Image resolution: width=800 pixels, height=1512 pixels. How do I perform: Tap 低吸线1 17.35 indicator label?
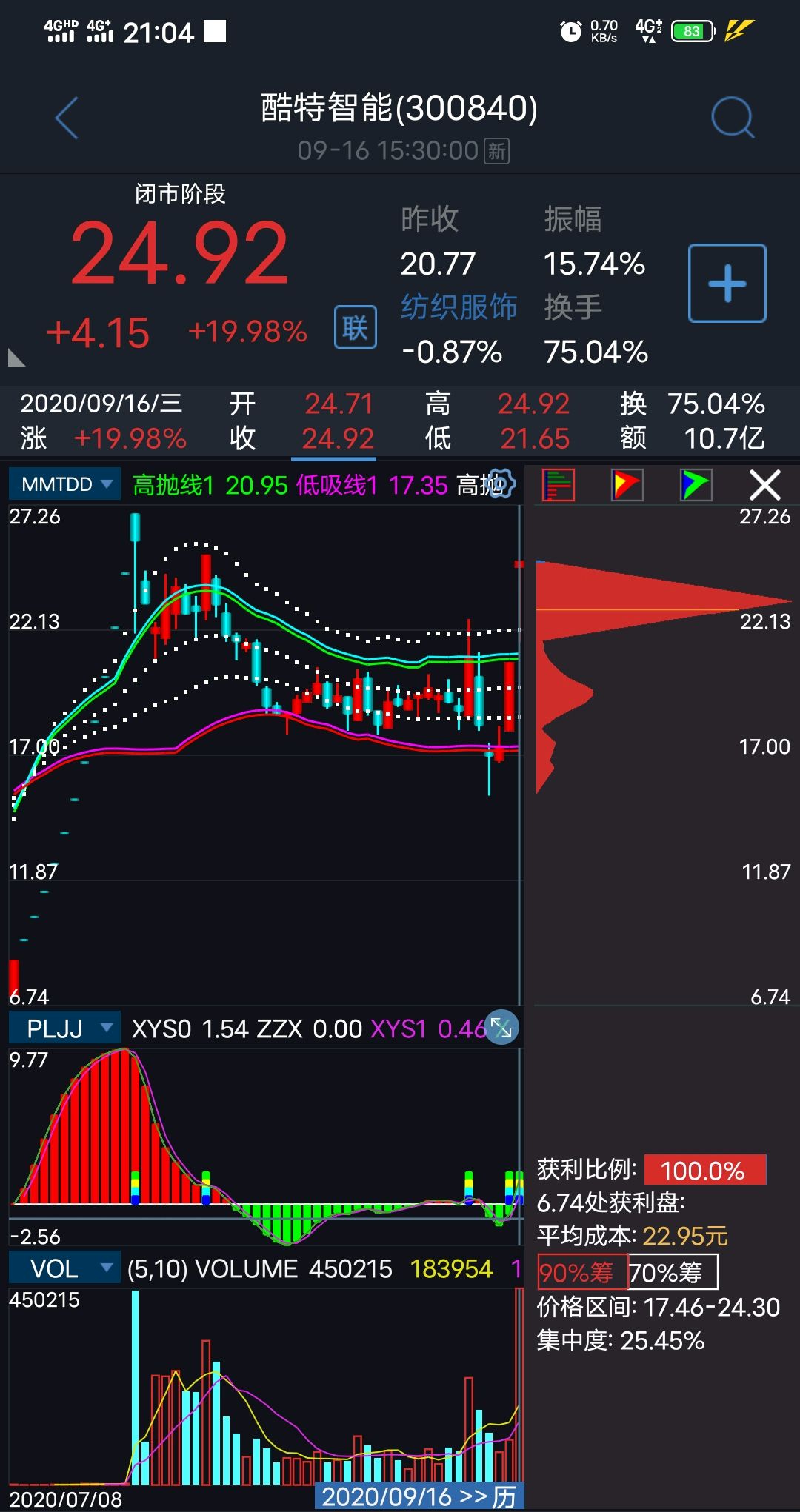click(x=372, y=485)
